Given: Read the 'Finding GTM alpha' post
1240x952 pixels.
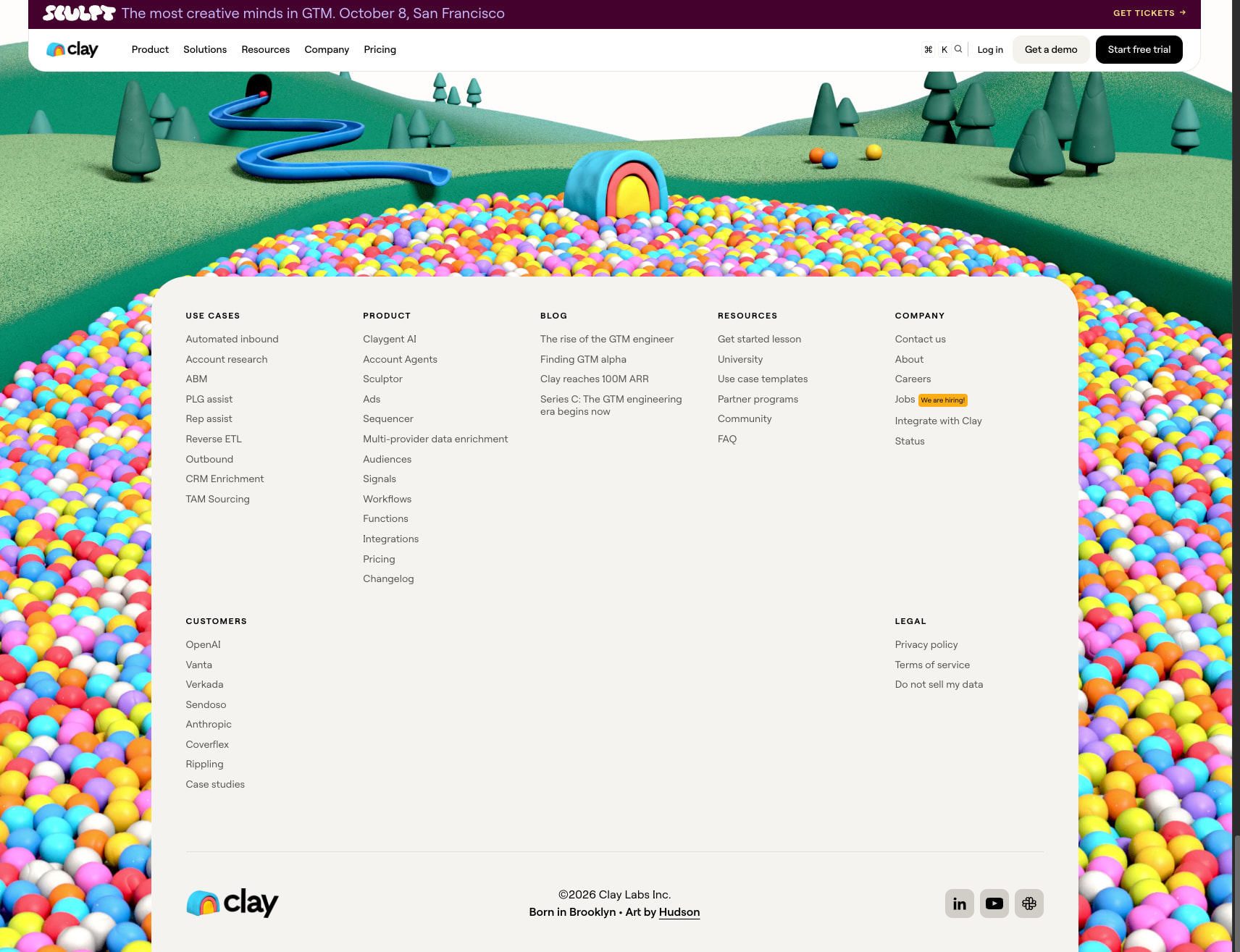Looking at the screenshot, I should 583,359.
